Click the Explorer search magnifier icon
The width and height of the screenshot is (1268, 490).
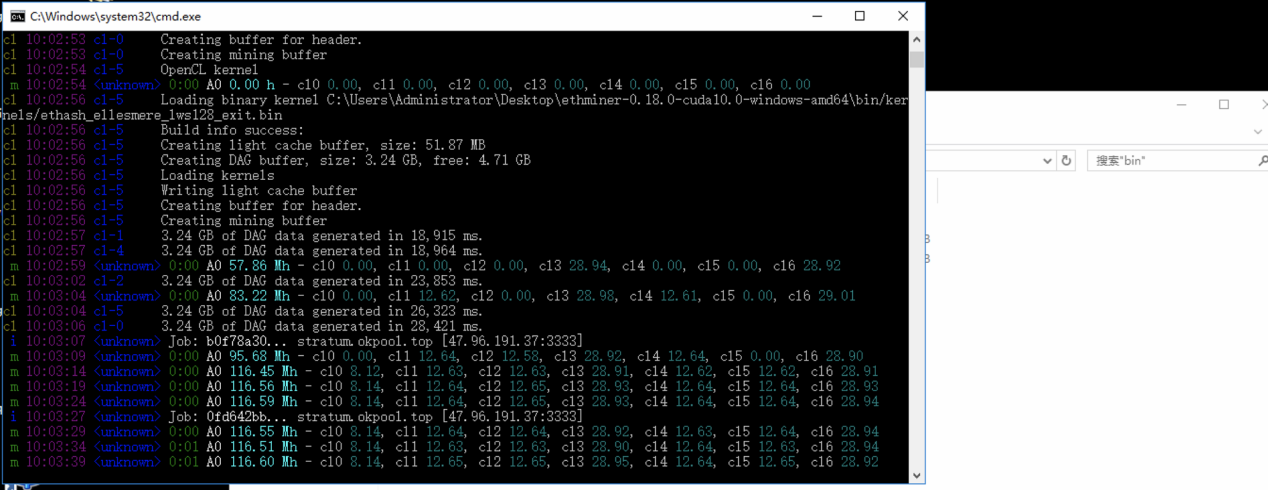pyautogui.click(x=1262, y=161)
